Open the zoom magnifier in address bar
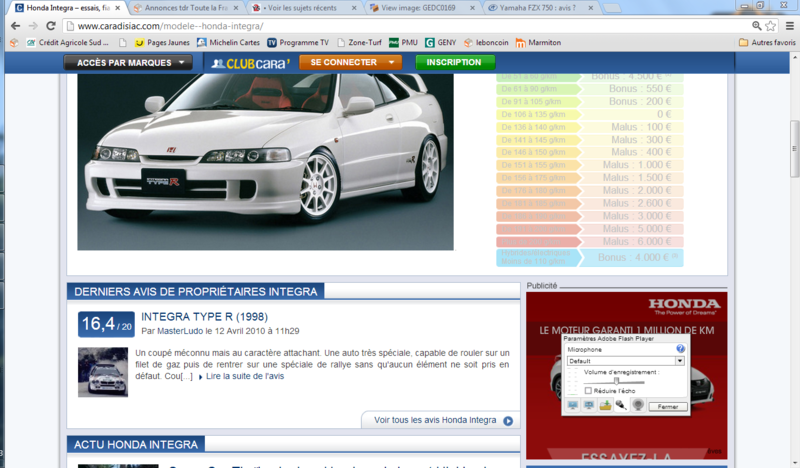The image size is (800, 468). point(757,26)
